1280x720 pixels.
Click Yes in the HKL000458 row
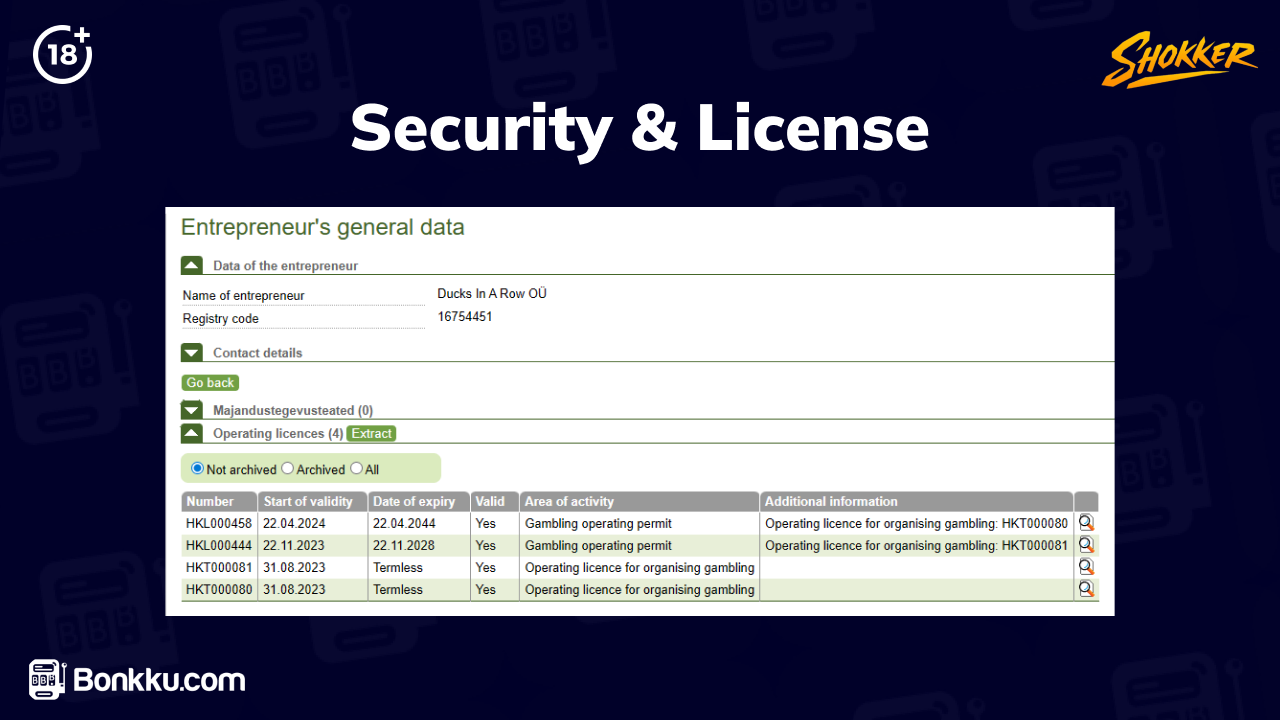(486, 523)
